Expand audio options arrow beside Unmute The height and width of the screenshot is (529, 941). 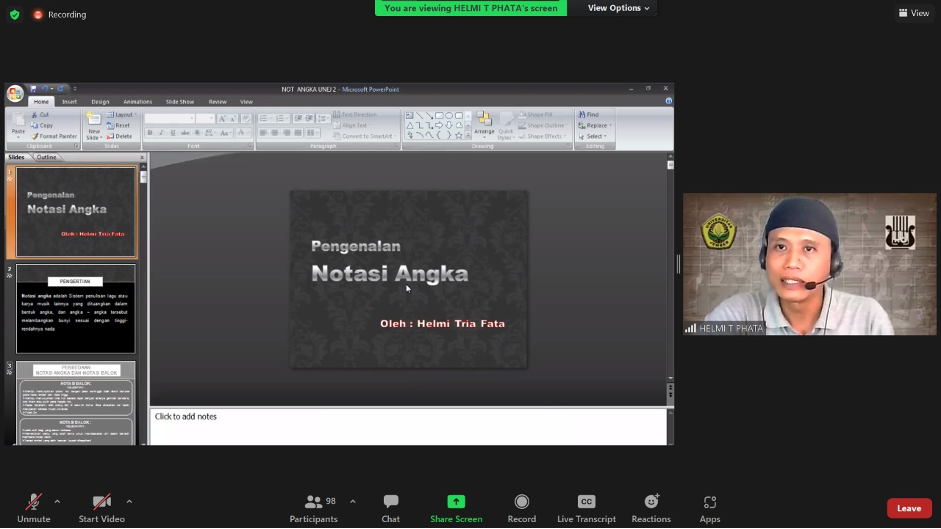(x=57, y=501)
